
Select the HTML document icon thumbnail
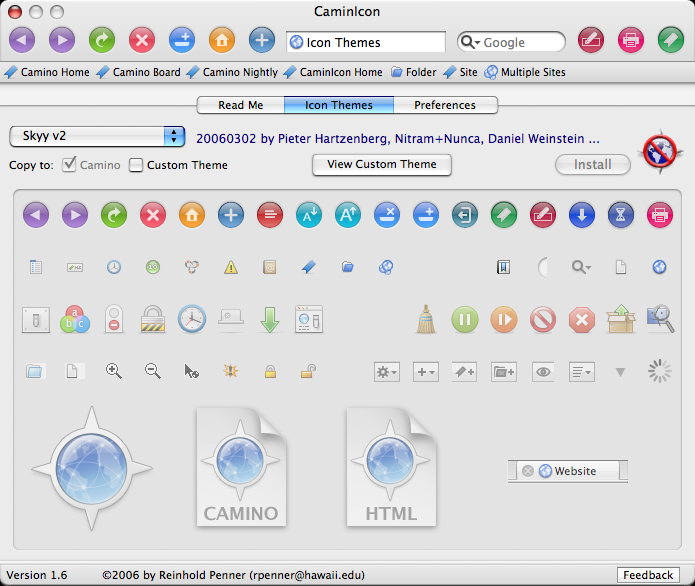pos(391,467)
